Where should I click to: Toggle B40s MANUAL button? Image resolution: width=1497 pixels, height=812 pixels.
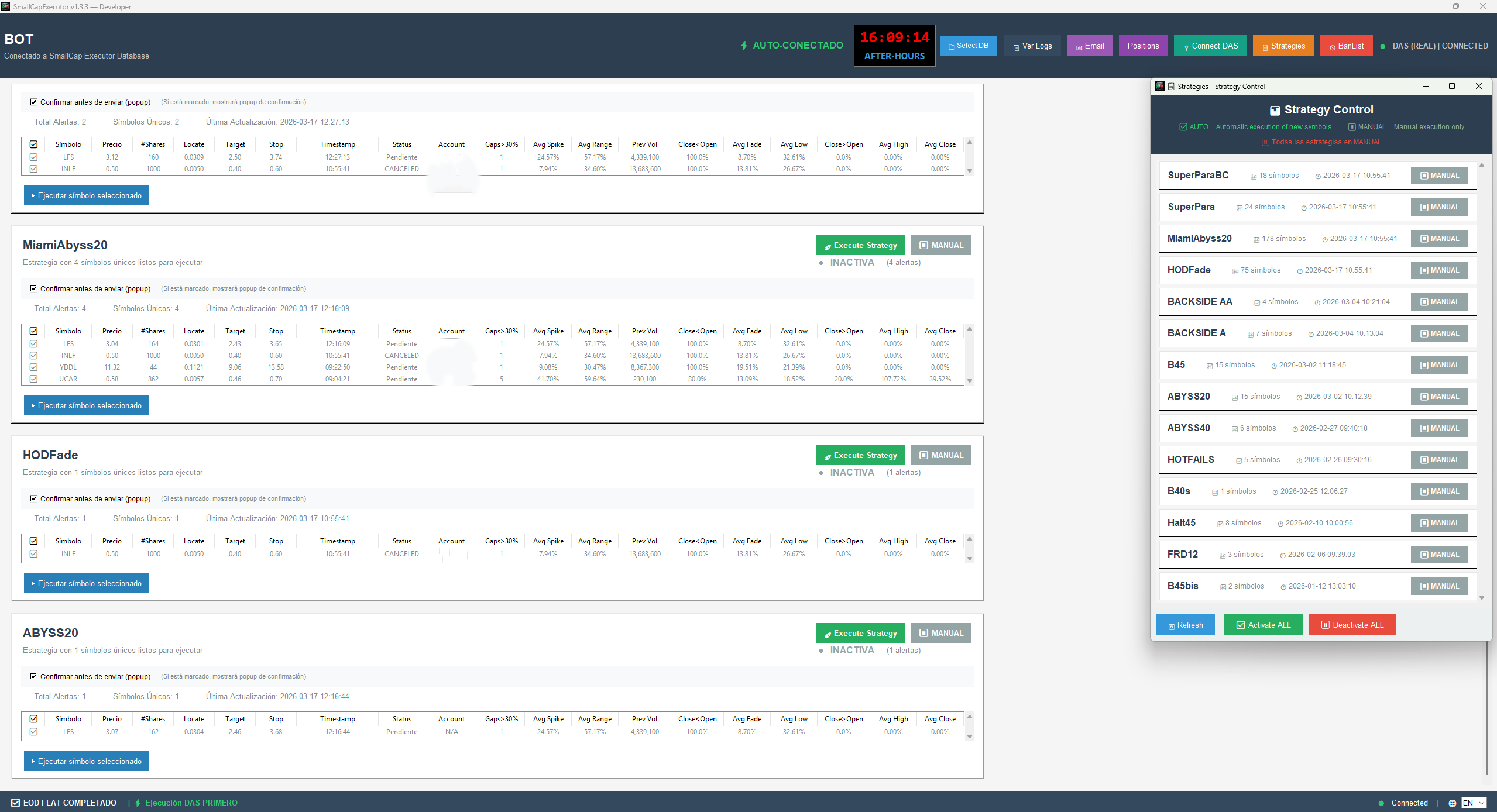coord(1440,491)
